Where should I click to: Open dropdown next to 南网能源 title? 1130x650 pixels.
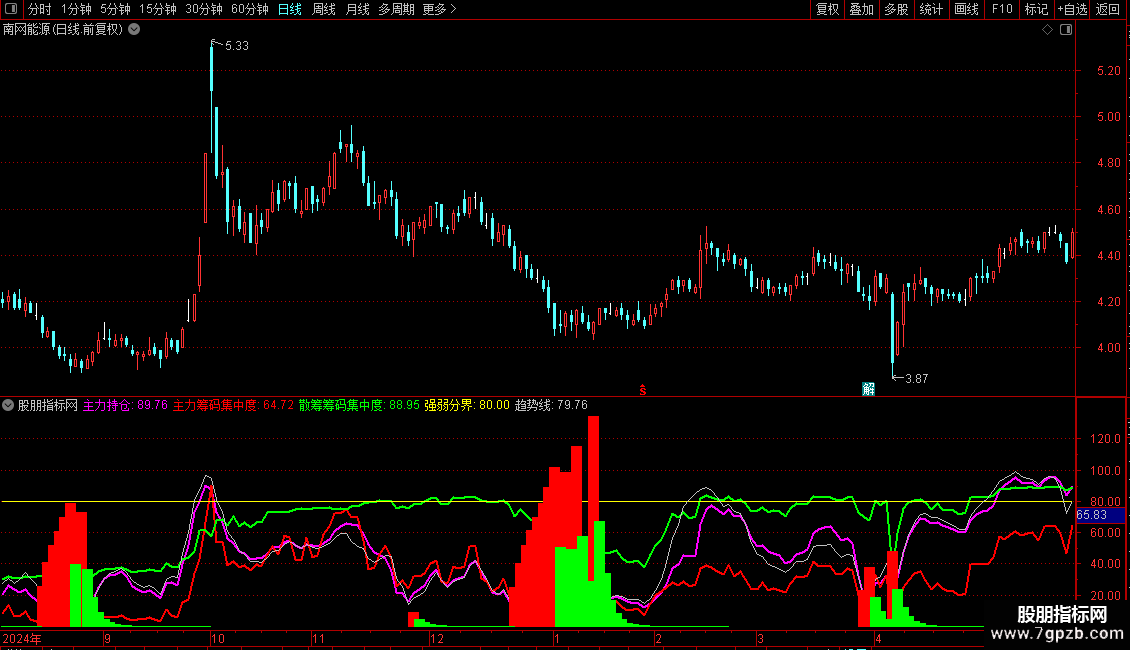[134, 30]
